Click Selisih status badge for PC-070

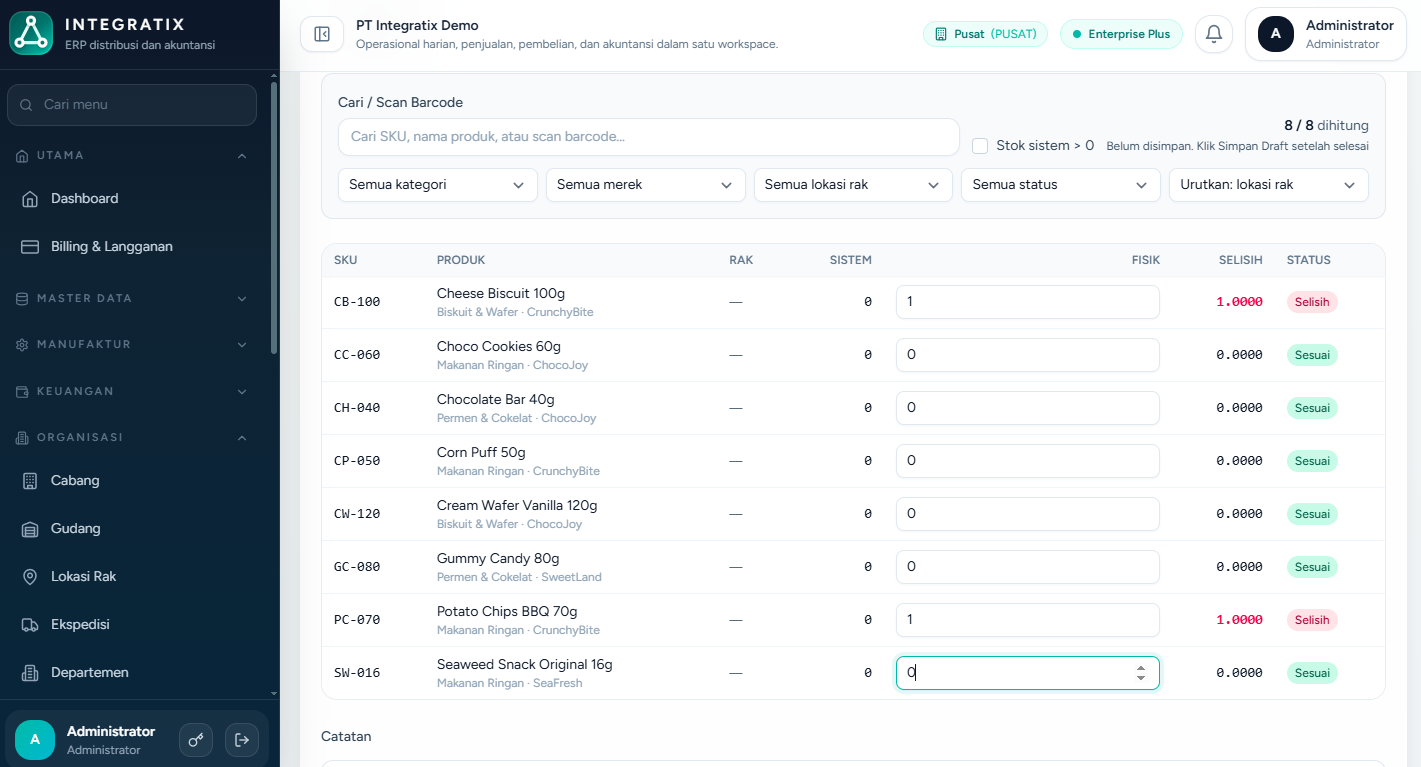point(1312,620)
